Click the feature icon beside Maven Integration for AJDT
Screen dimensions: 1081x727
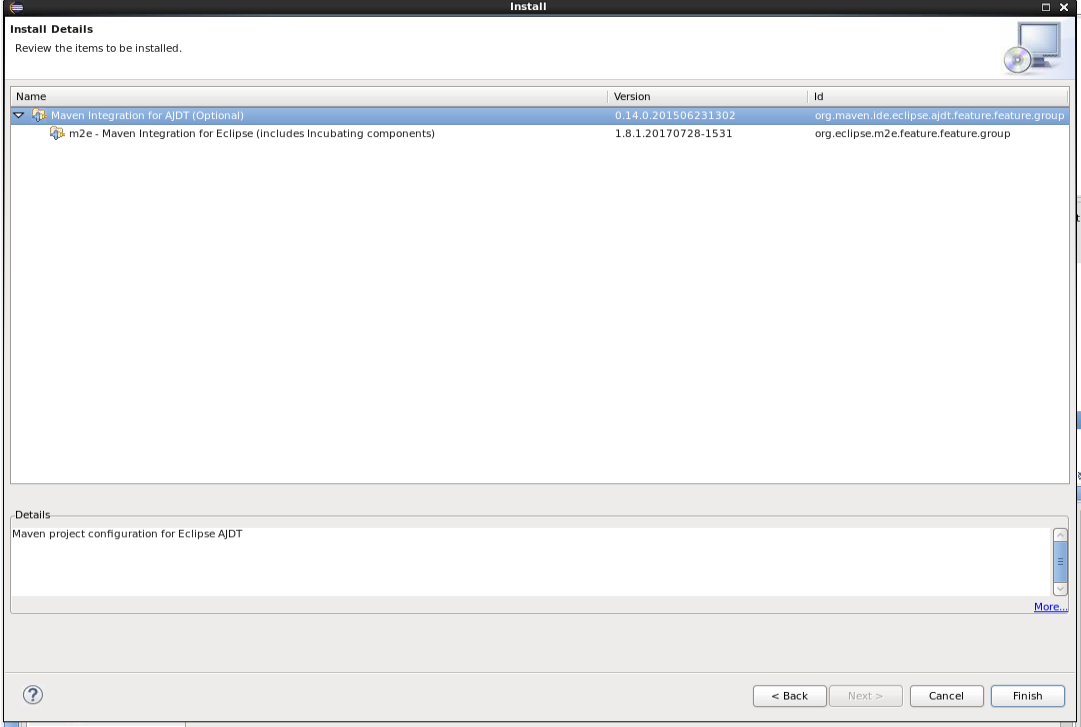[x=39, y=115]
